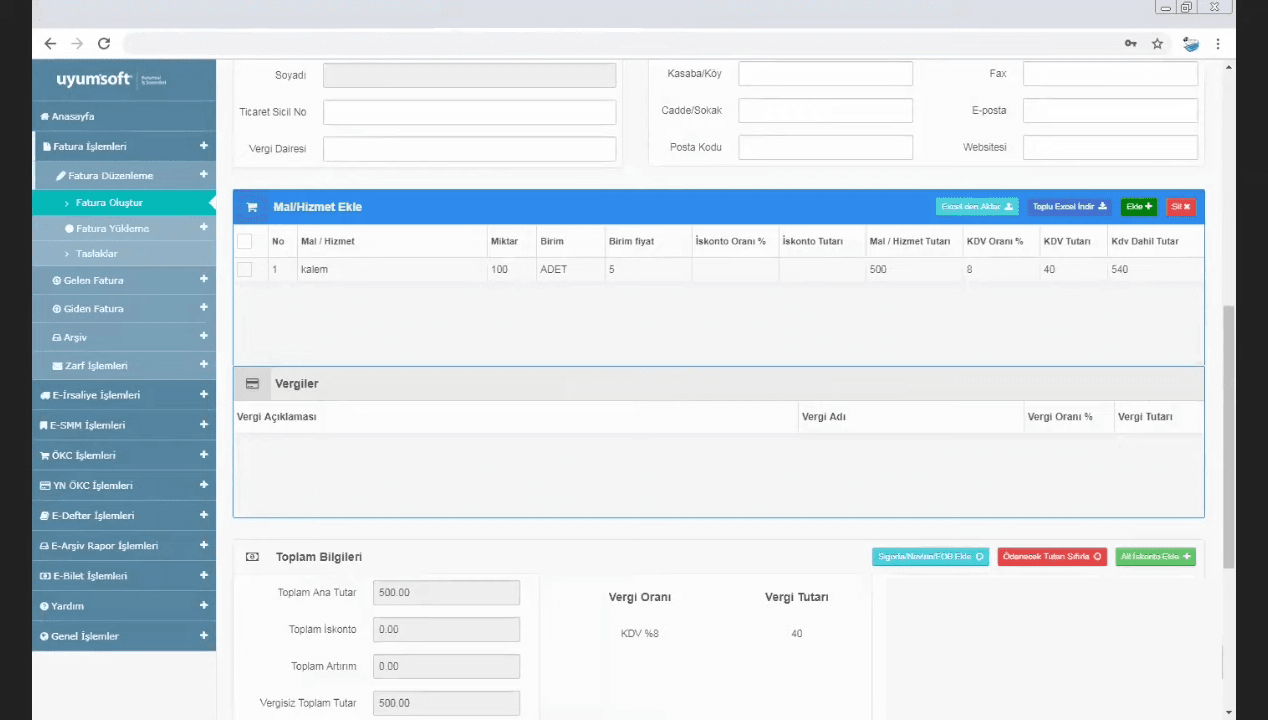
Task: Expand Giden Fatura plus icon
Action: coord(204,308)
